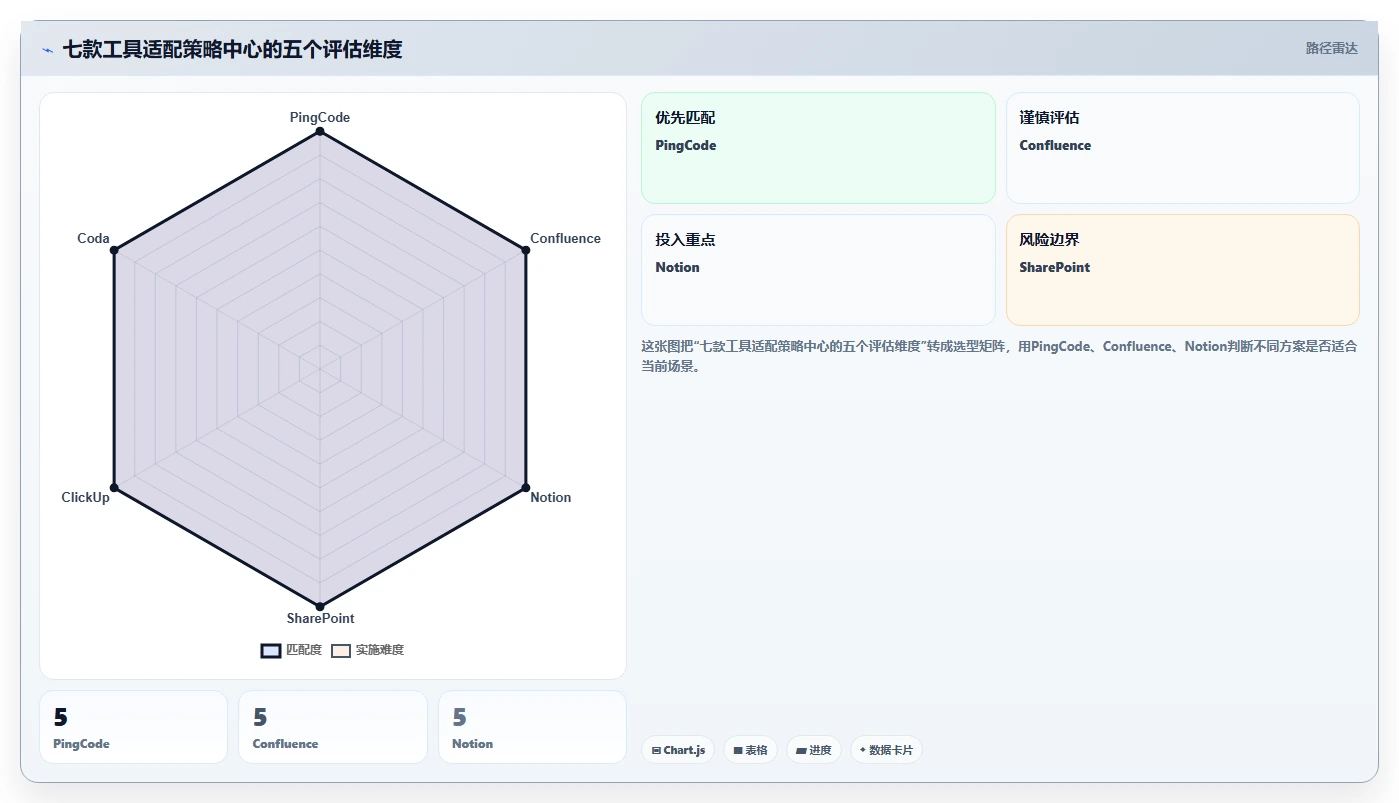Open the 投入重点 Notion card
The width and height of the screenshot is (1399, 803).
[x=818, y=270]
